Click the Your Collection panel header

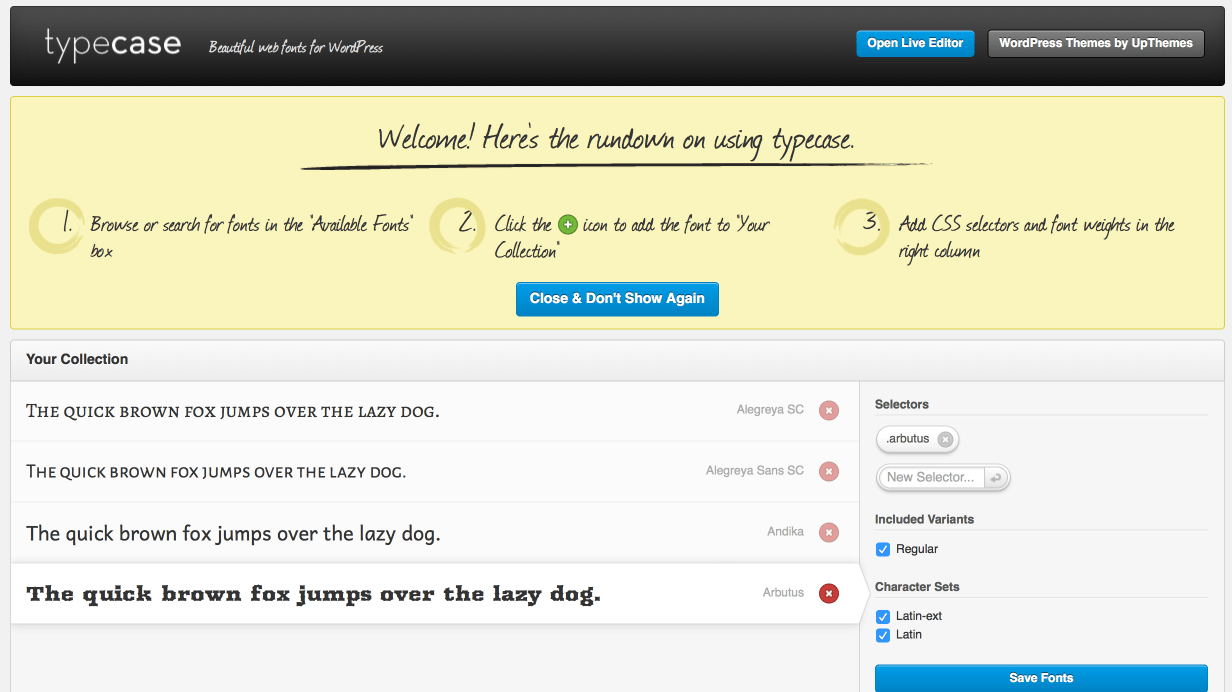click(x=617, y=360)
